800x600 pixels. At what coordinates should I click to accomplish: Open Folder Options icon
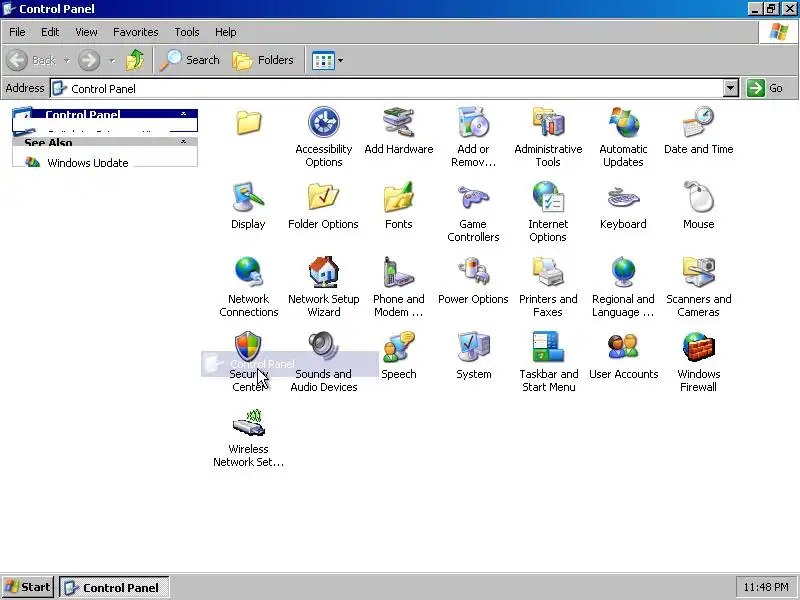[x=323, y=197]
